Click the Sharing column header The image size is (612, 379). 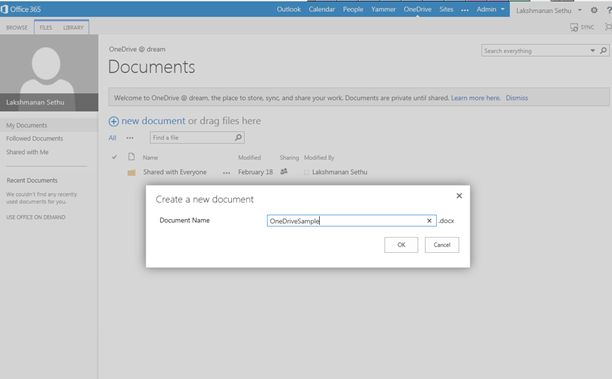[x=289, y=157]
